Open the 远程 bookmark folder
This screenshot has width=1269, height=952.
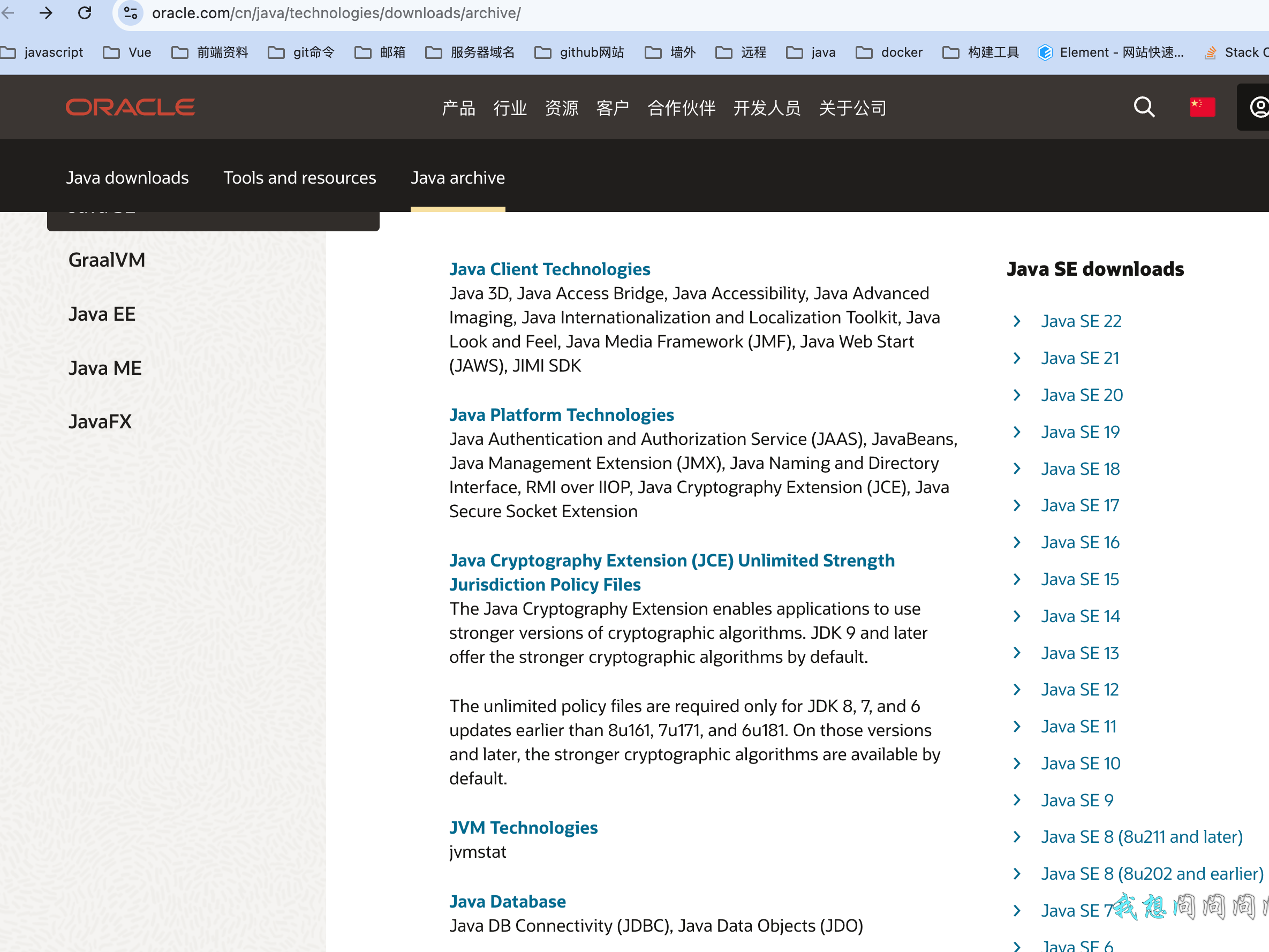tap(741, 52)
